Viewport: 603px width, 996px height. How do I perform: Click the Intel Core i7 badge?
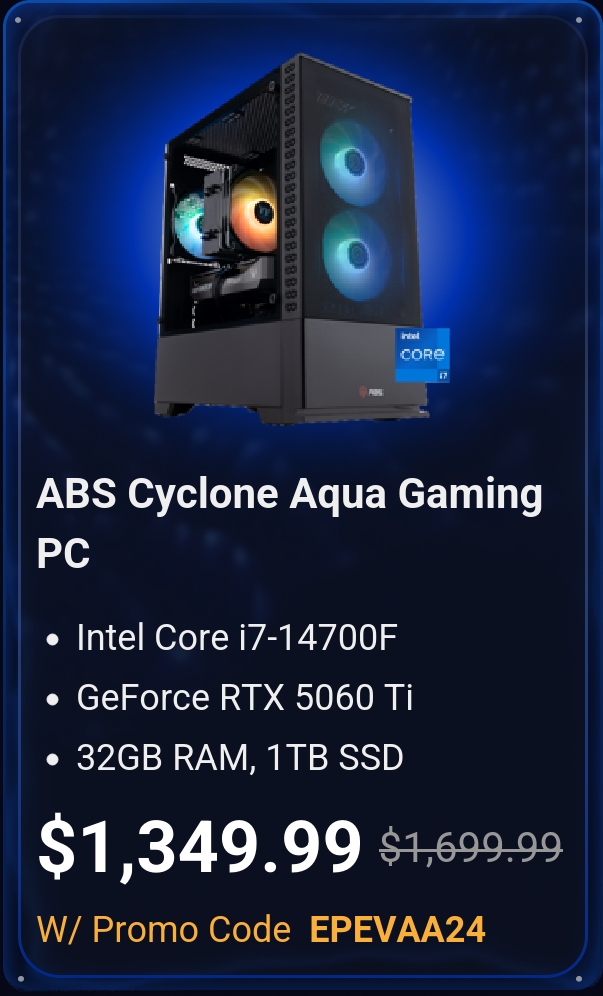(x=422, y=355)
